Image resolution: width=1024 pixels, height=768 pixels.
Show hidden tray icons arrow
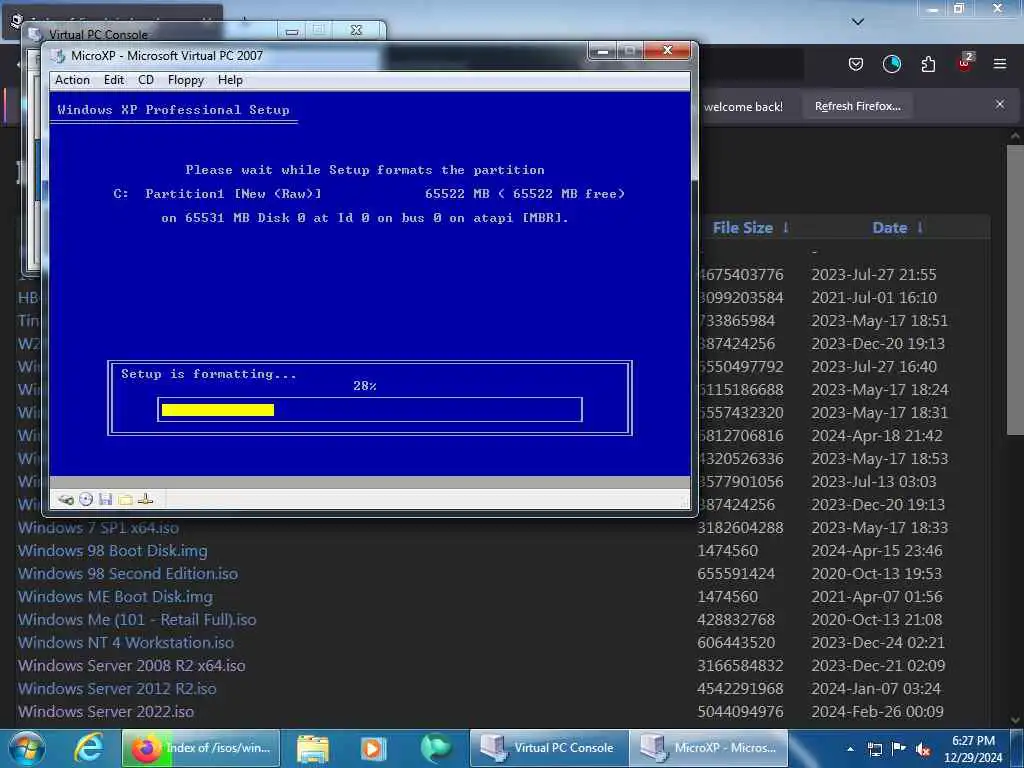pyautogui.click(x=850, y=749)
